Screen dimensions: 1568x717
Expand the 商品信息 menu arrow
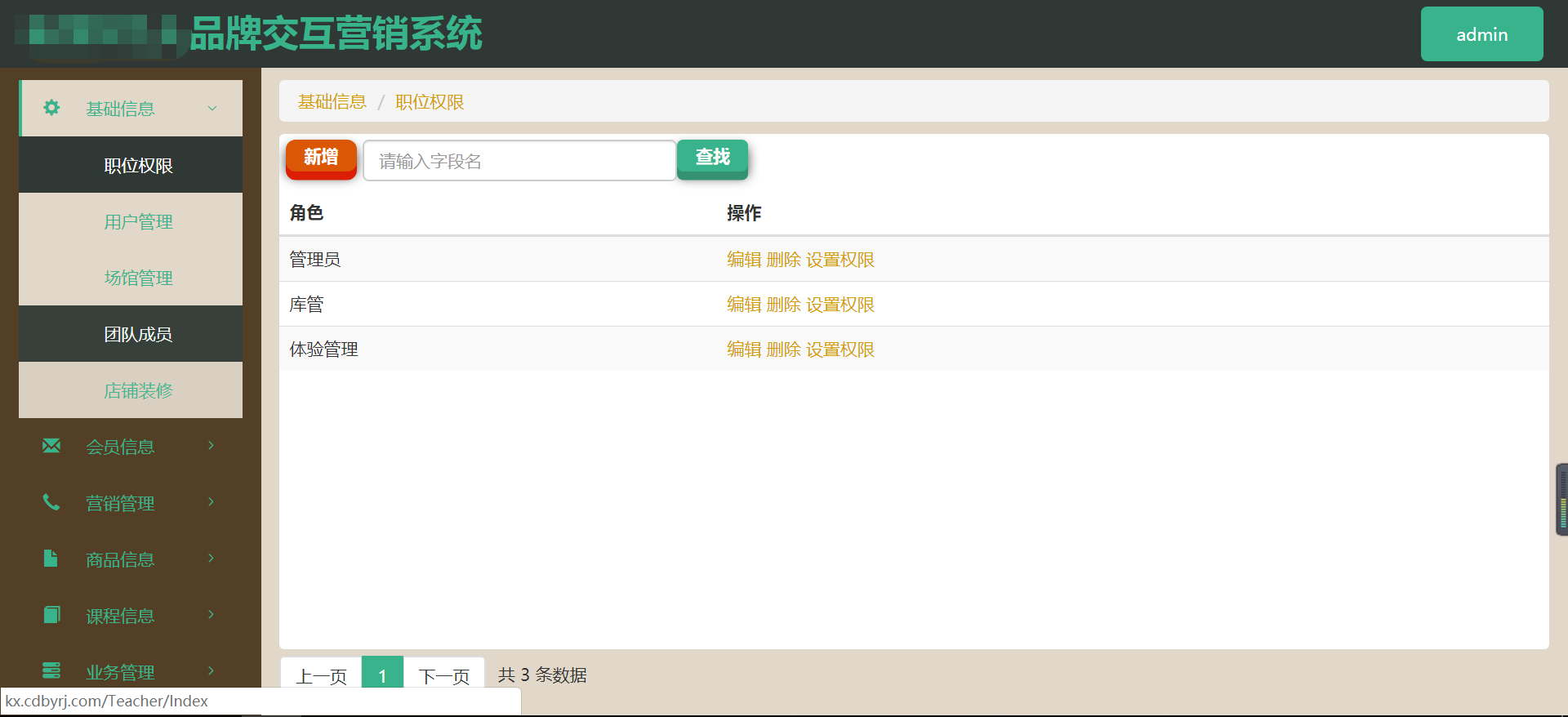(x=212, y=559)
